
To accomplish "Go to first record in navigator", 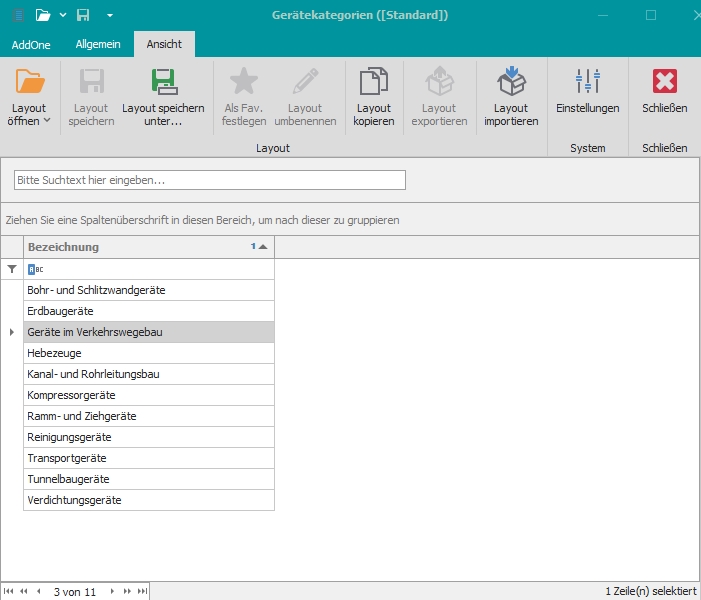I will point(9,592).
